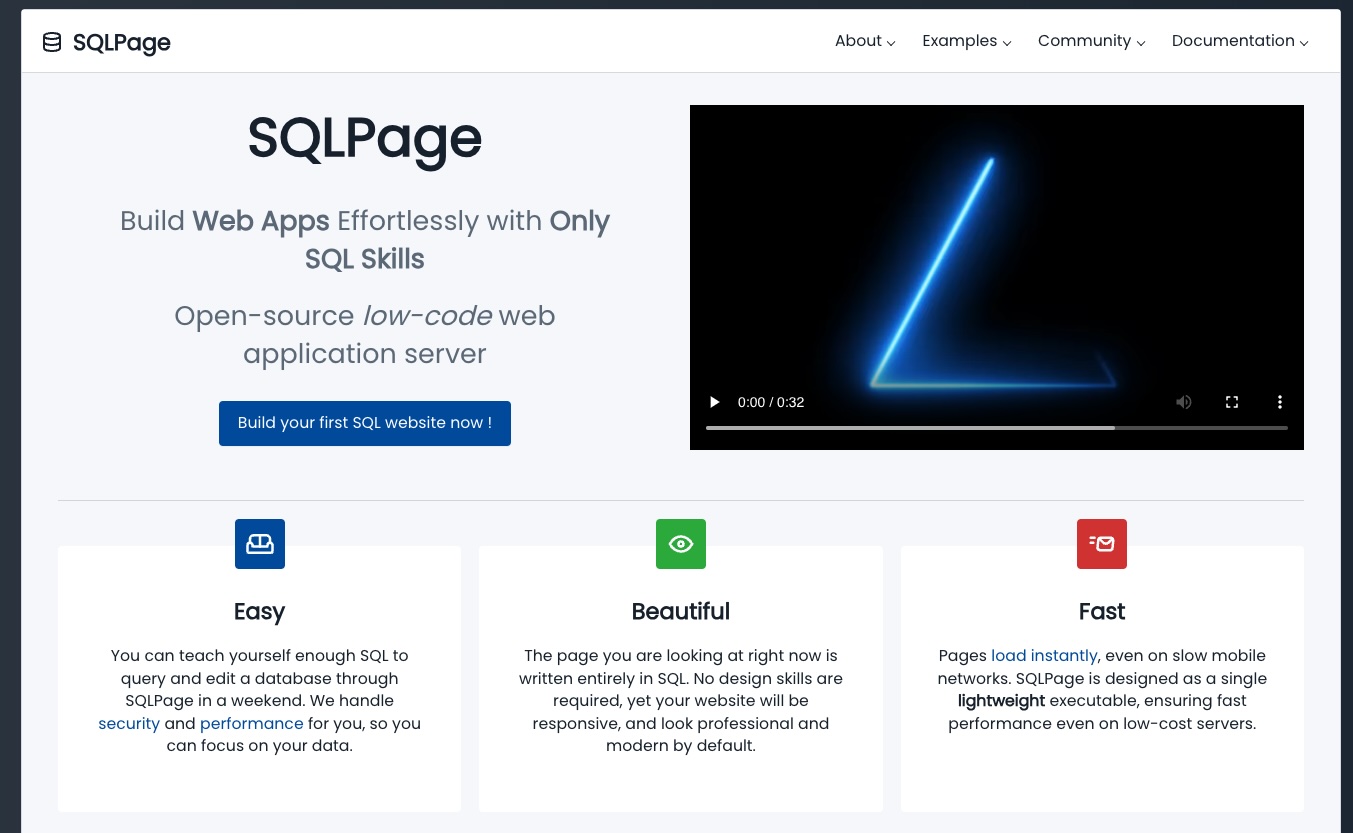Click the large SQLPage page title

(365, 138)
